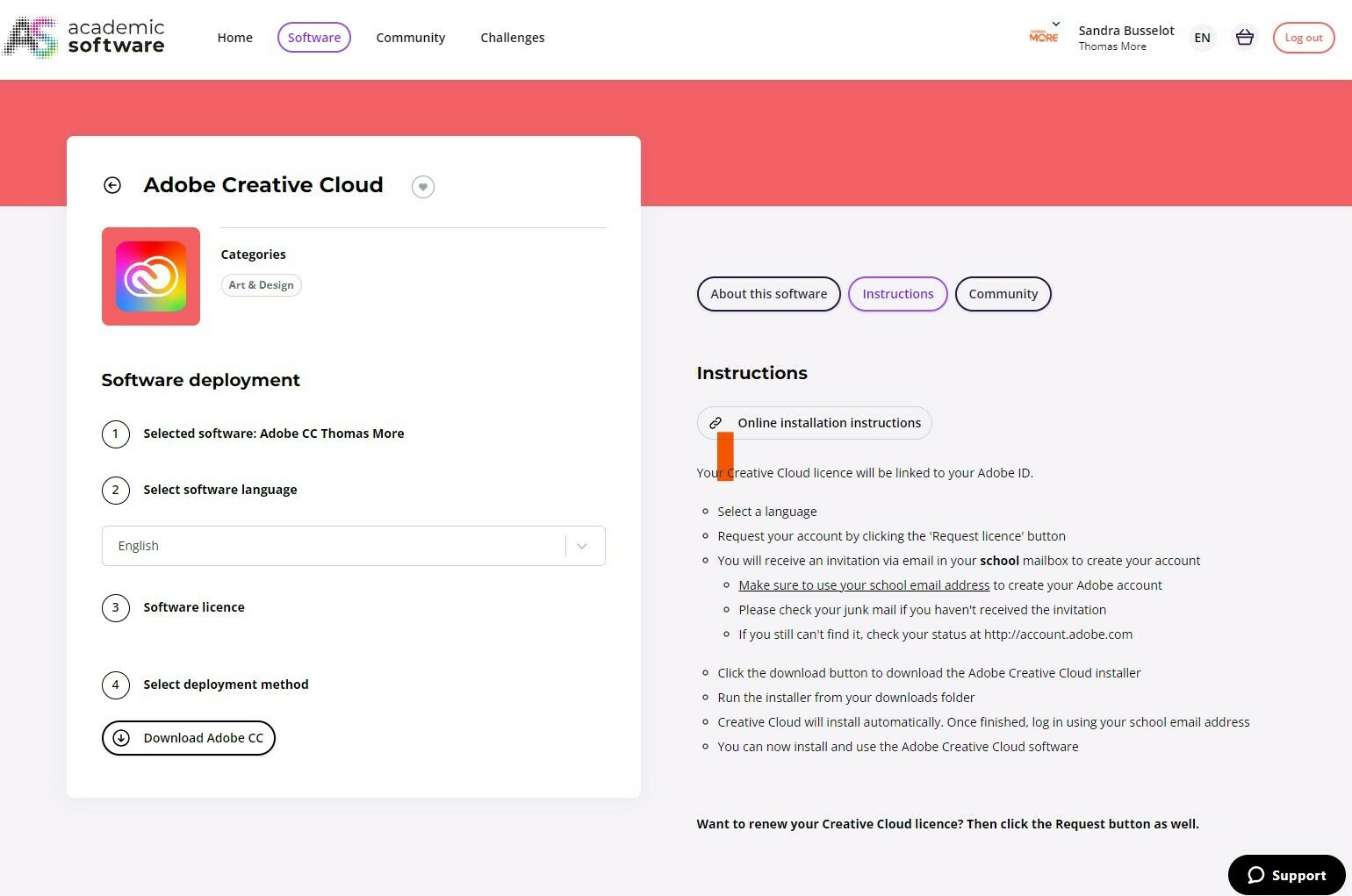The width and height of the screenshot is (1352, 896).
Task: Click the language dropdown chevron arrow
Action: 582,546
